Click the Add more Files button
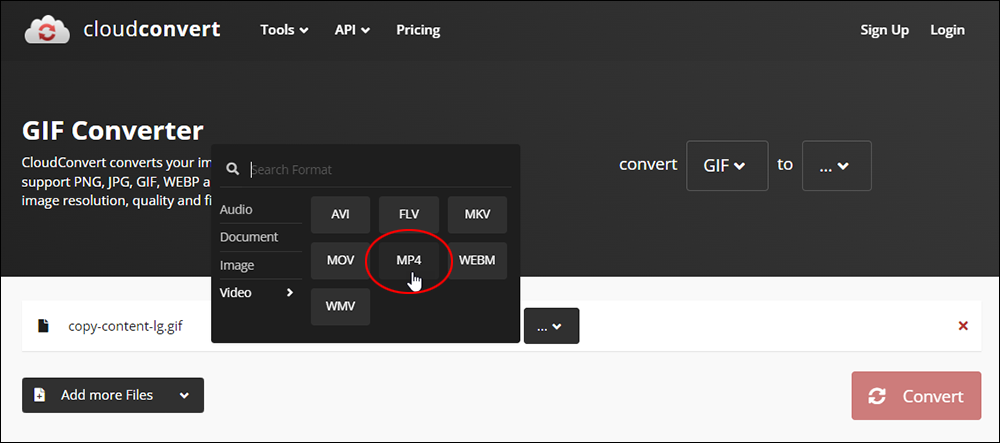This screenshot has width=1000, height=443. (113, 395)
